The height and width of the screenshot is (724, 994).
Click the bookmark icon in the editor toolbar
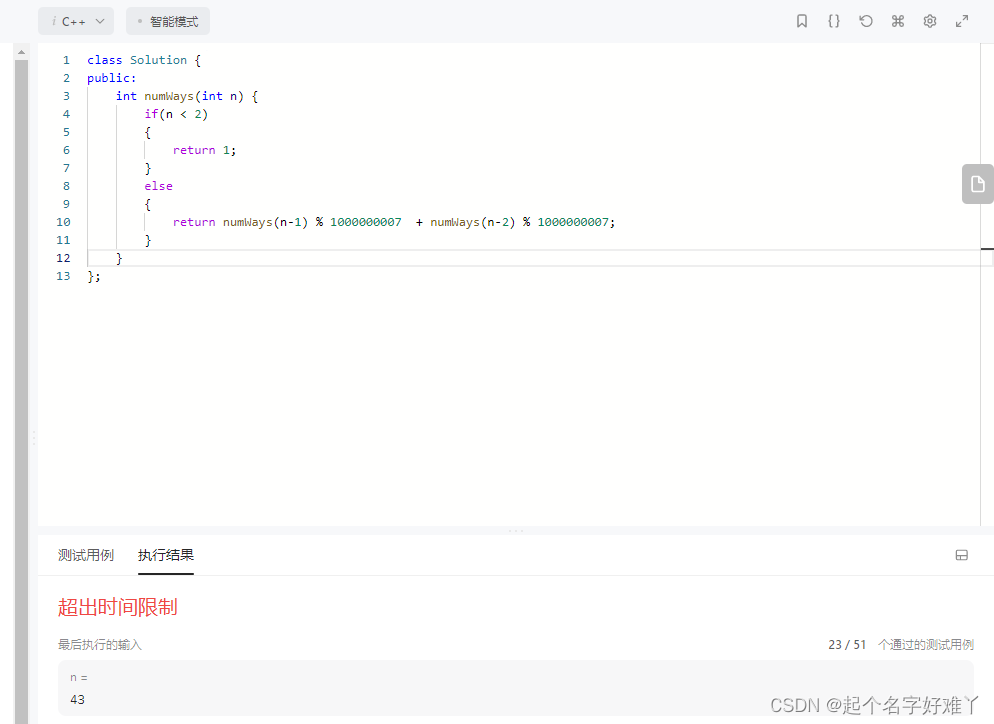tap(801, 21)
